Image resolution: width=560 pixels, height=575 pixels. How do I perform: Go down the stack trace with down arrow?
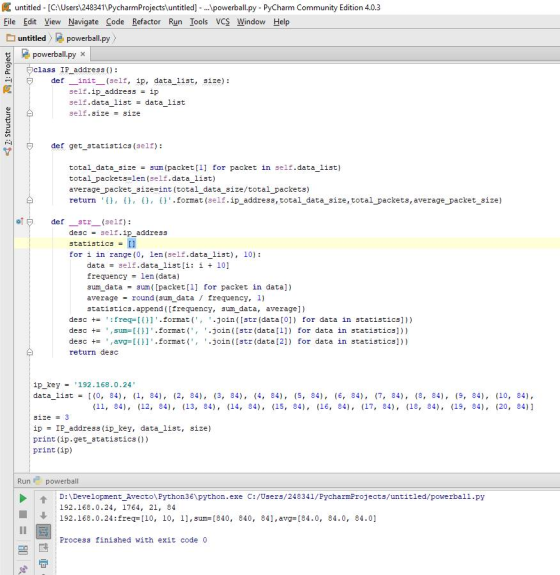[x=43, y=515]
